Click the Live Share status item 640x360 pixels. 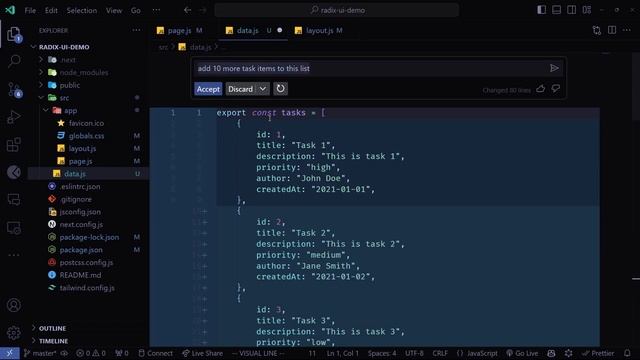tap(202, 353)
